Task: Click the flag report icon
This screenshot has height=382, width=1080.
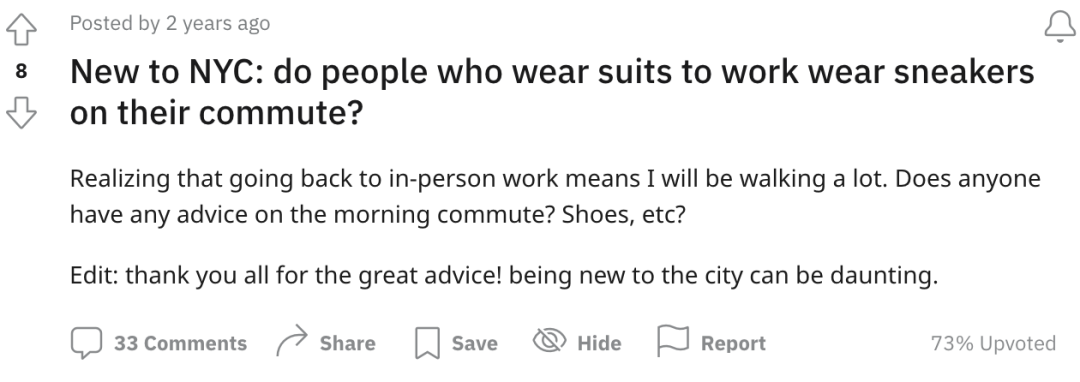Action: click(673, 341)
